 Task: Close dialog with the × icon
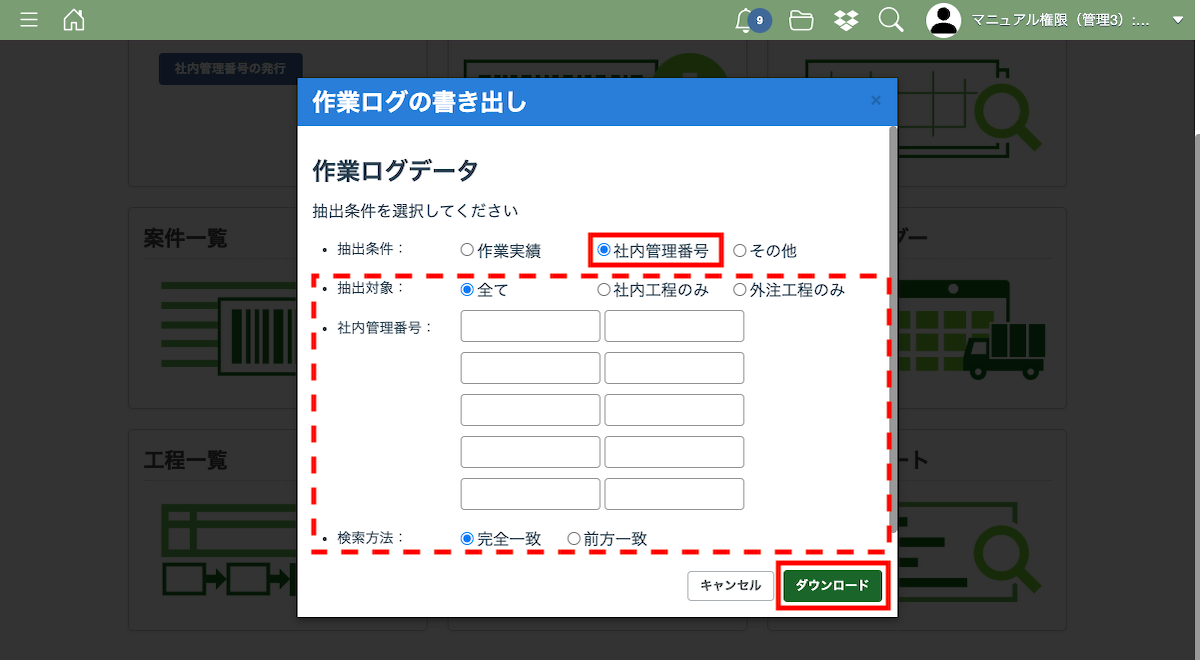point(876,101)
